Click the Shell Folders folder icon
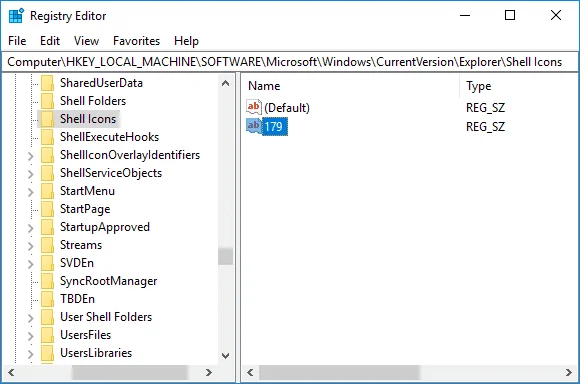This screenshot has height=384, width=580. tap(47, 101)
